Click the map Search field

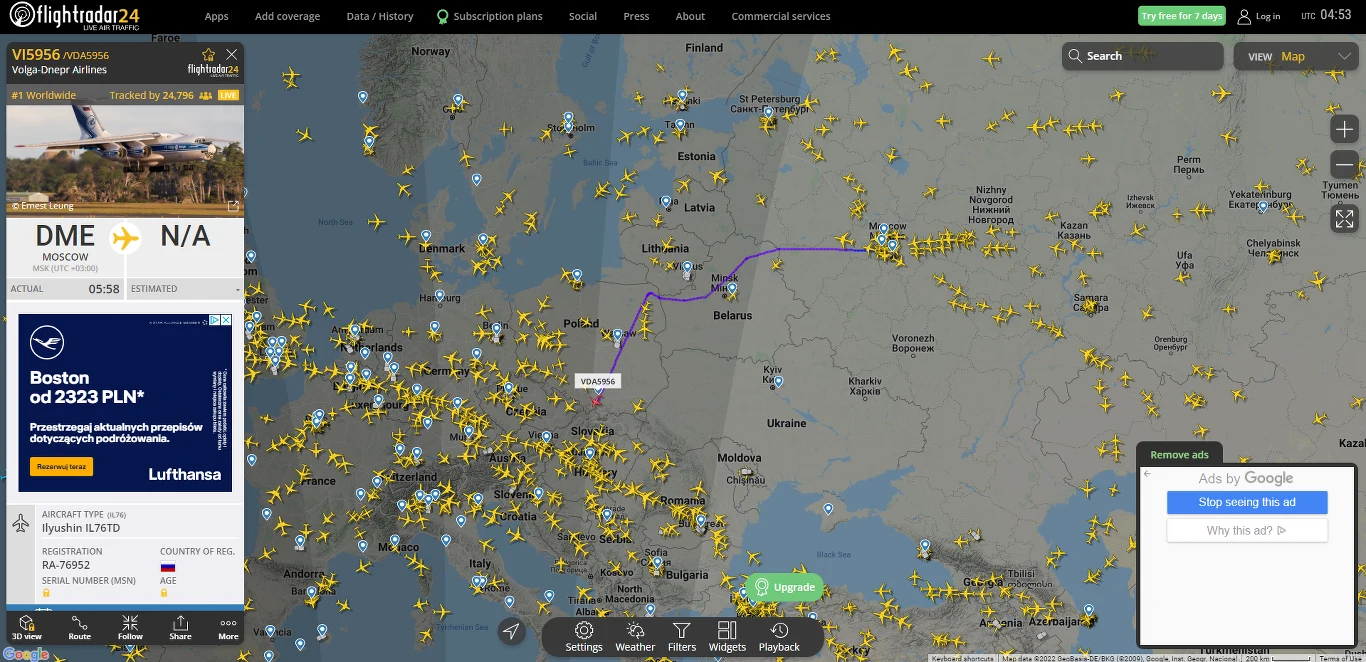(x=1143, y=56)
